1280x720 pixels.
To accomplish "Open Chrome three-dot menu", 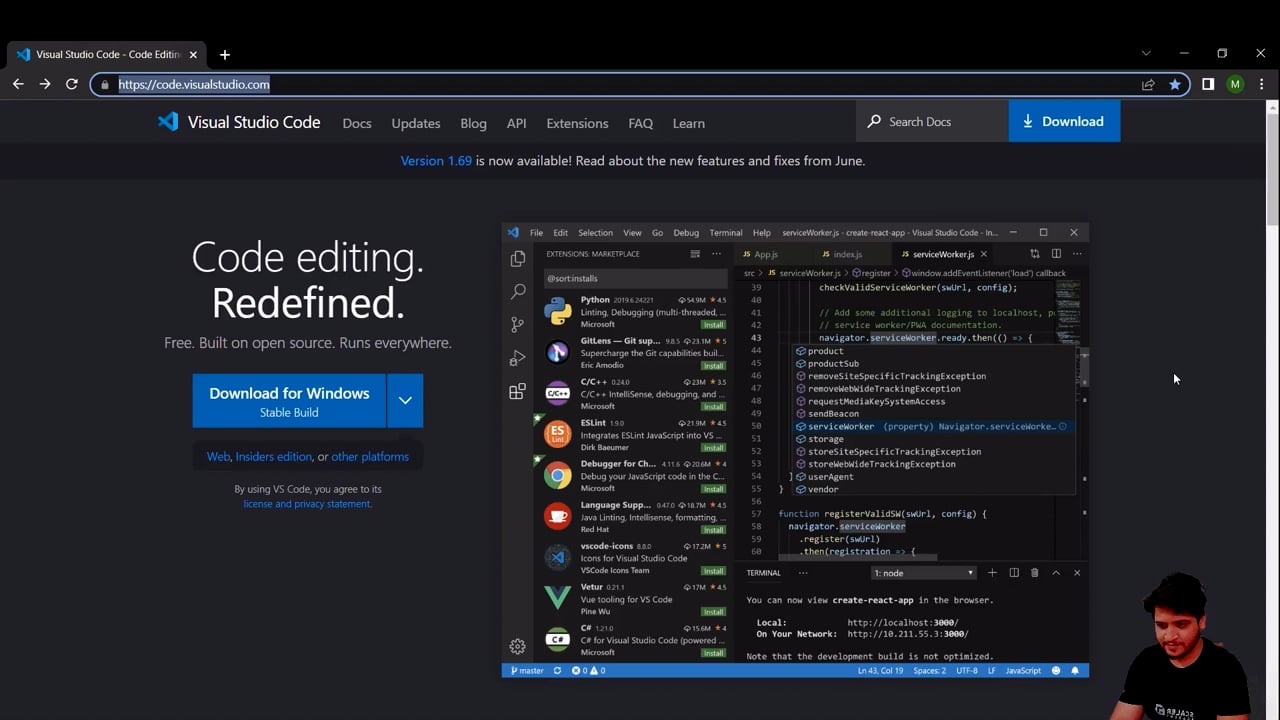I will [1263, 84].
